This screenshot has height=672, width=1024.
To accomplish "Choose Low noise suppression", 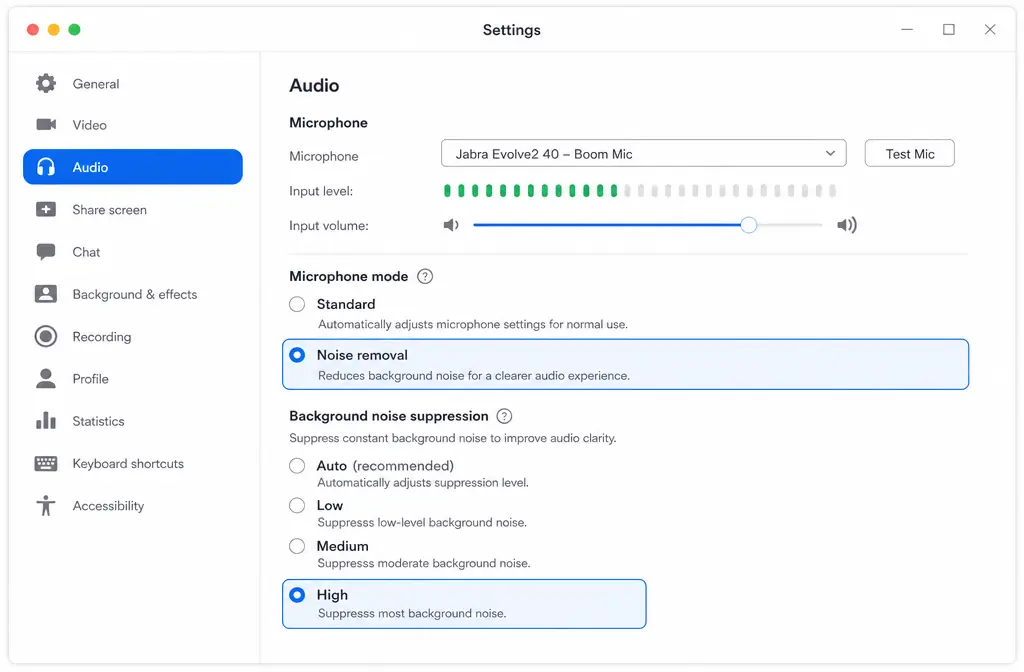I will [297, 505].
